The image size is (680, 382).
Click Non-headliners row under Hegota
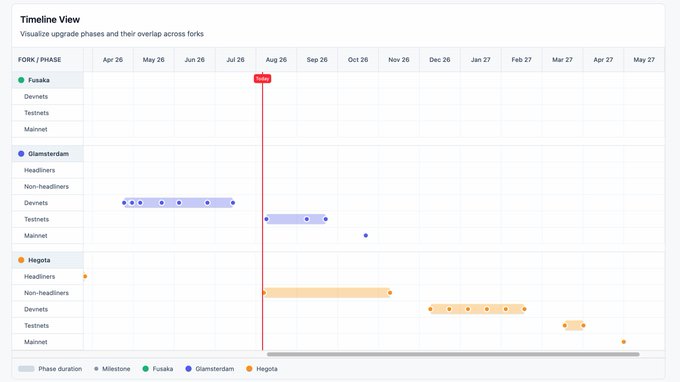click(48, 293)
